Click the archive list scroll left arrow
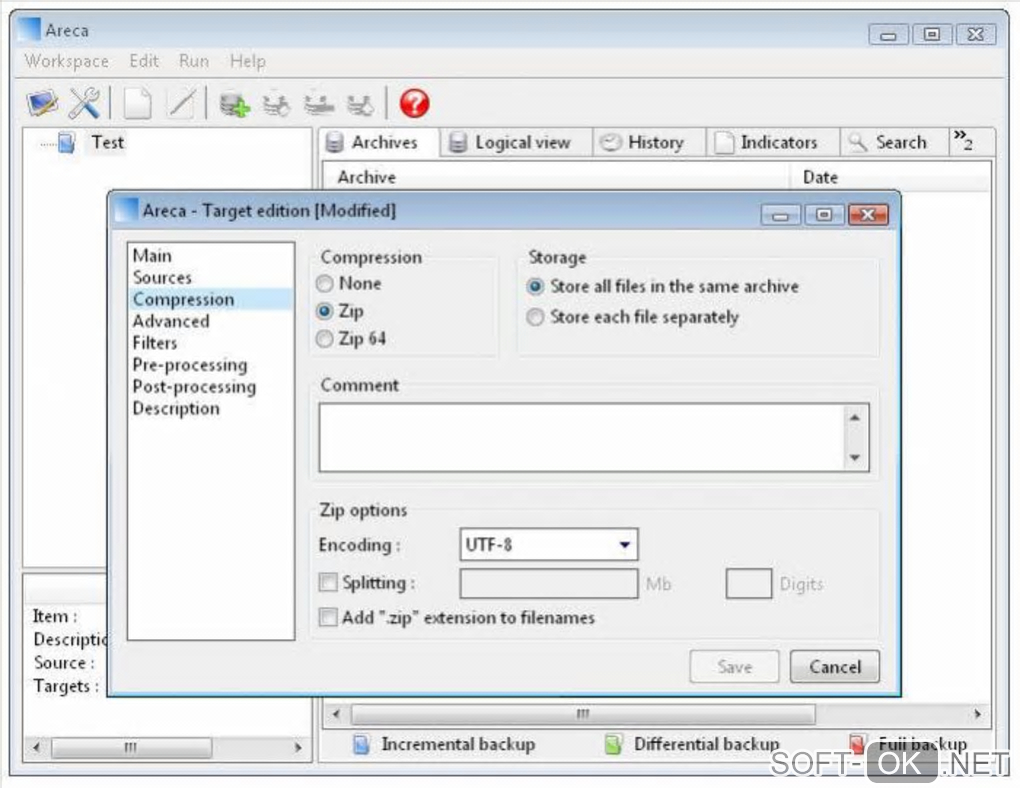 (x=336, y=714)
